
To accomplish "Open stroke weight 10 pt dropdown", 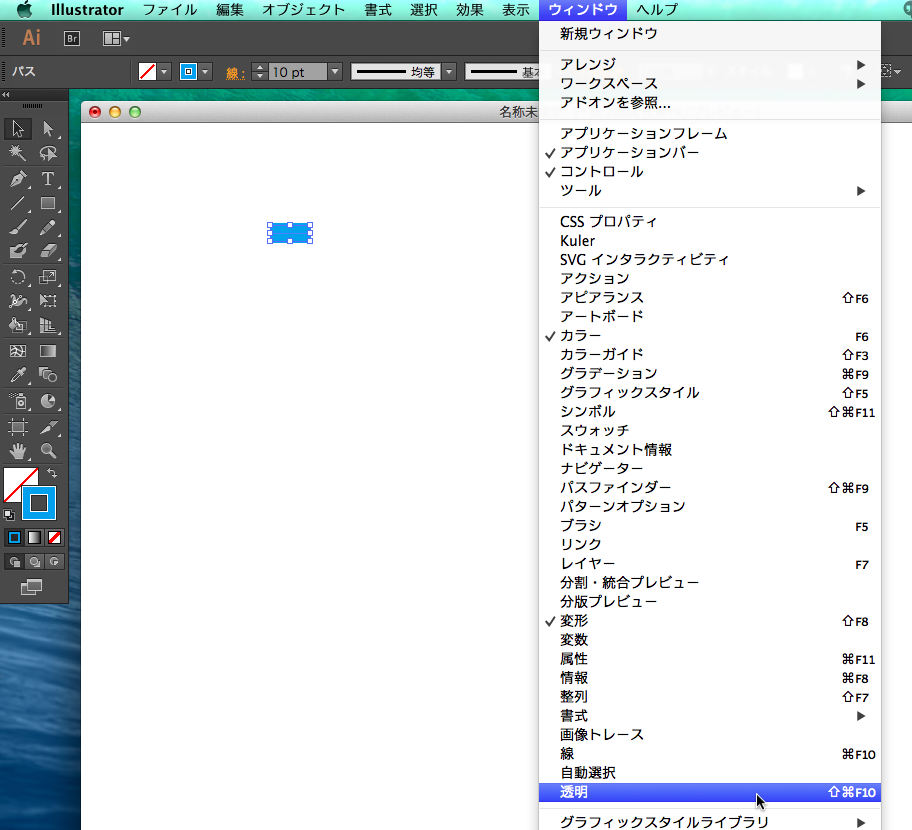I will (x=334, y=72).
